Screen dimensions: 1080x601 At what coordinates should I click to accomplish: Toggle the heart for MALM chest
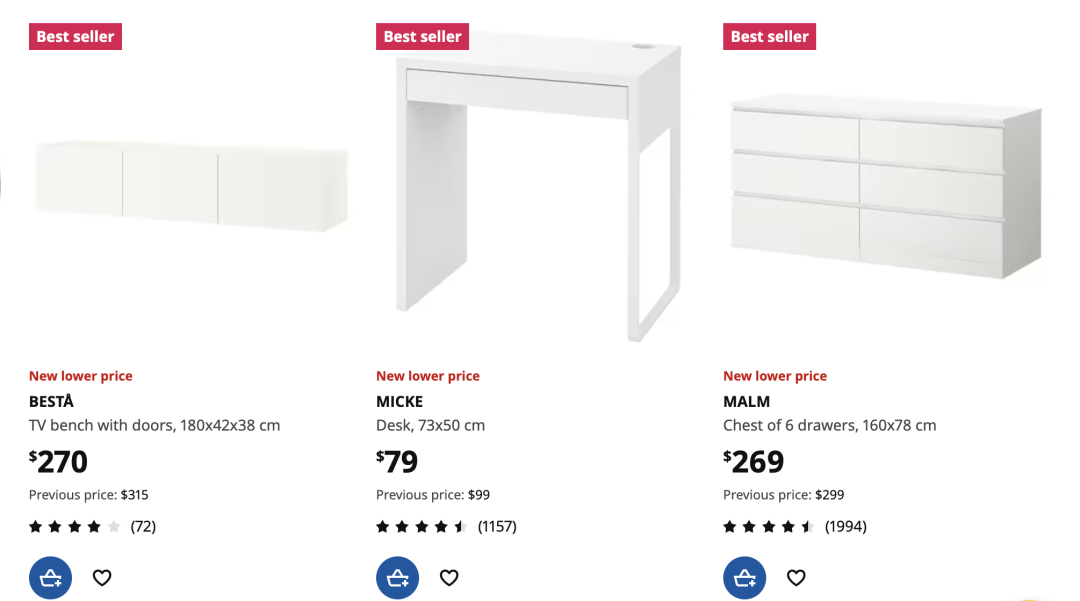tap(796, 578)
